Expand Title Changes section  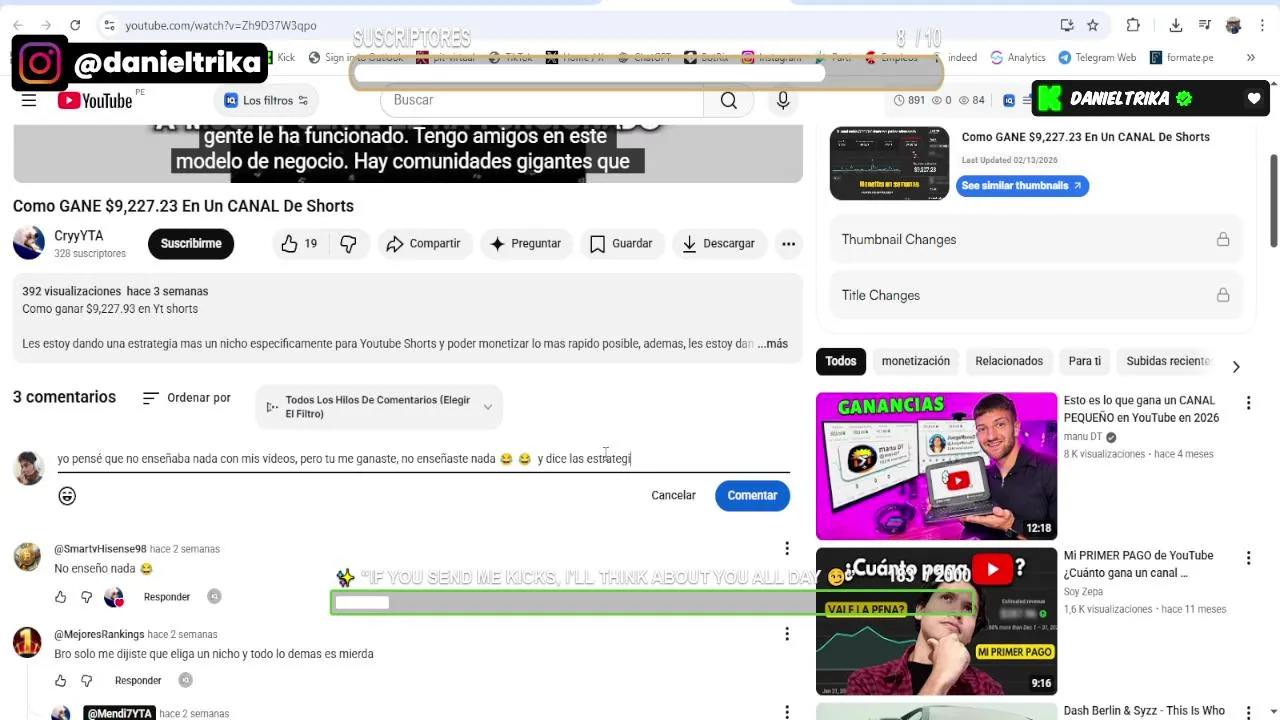point(1035,295)
